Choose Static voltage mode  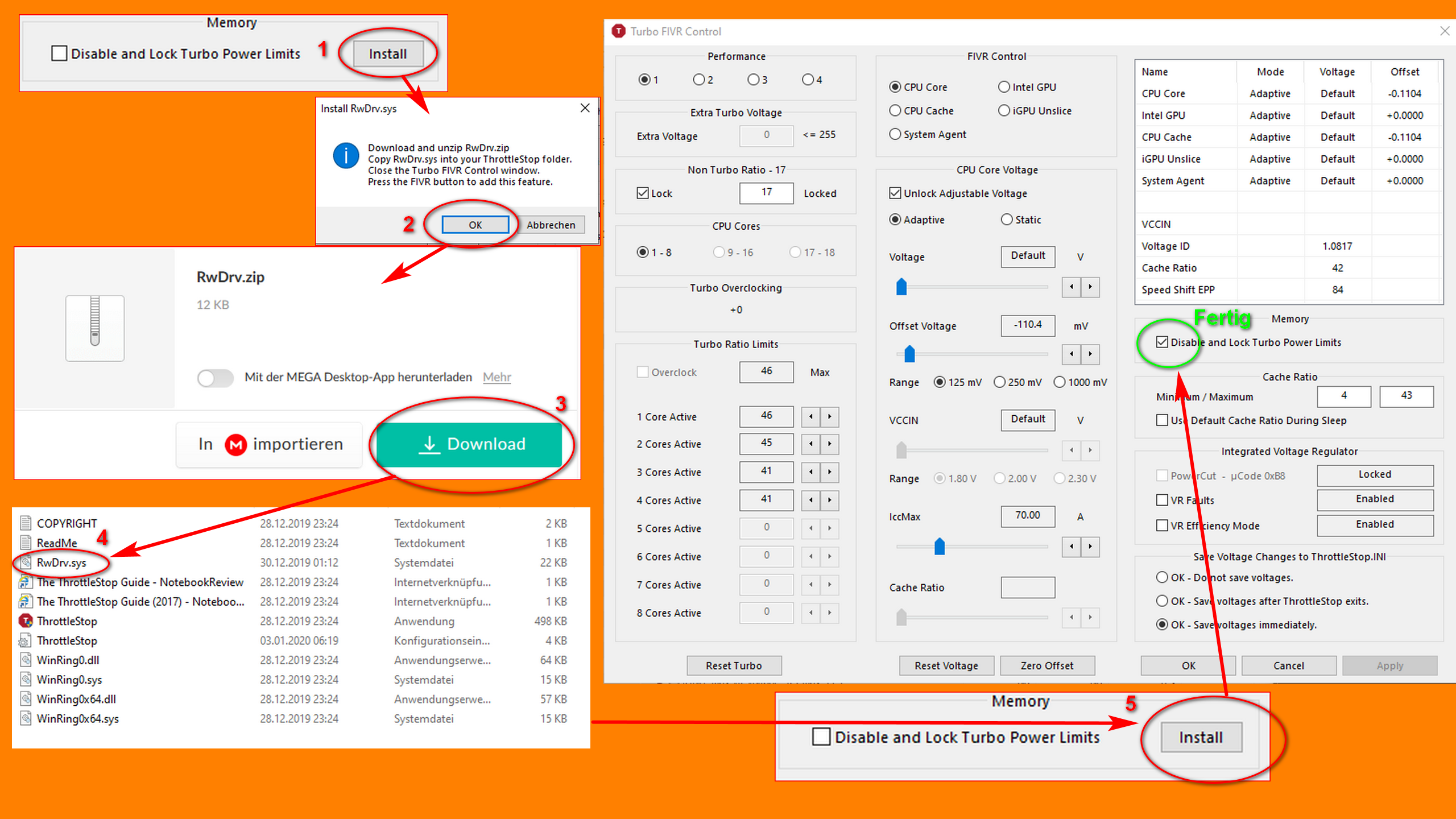pos(1007,220)
